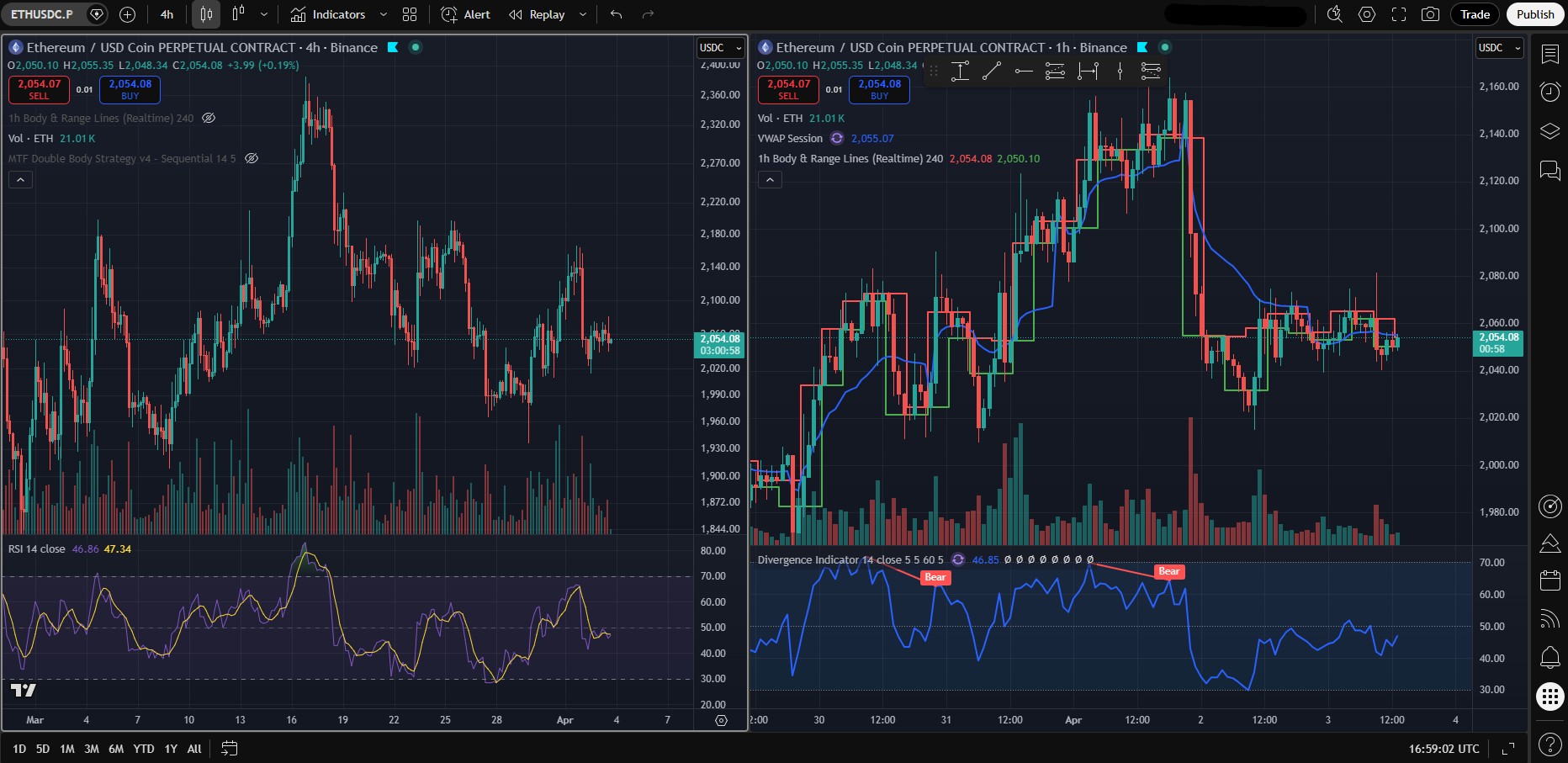Take a chart snapshot with the camera icon

tap(1430, 14)
